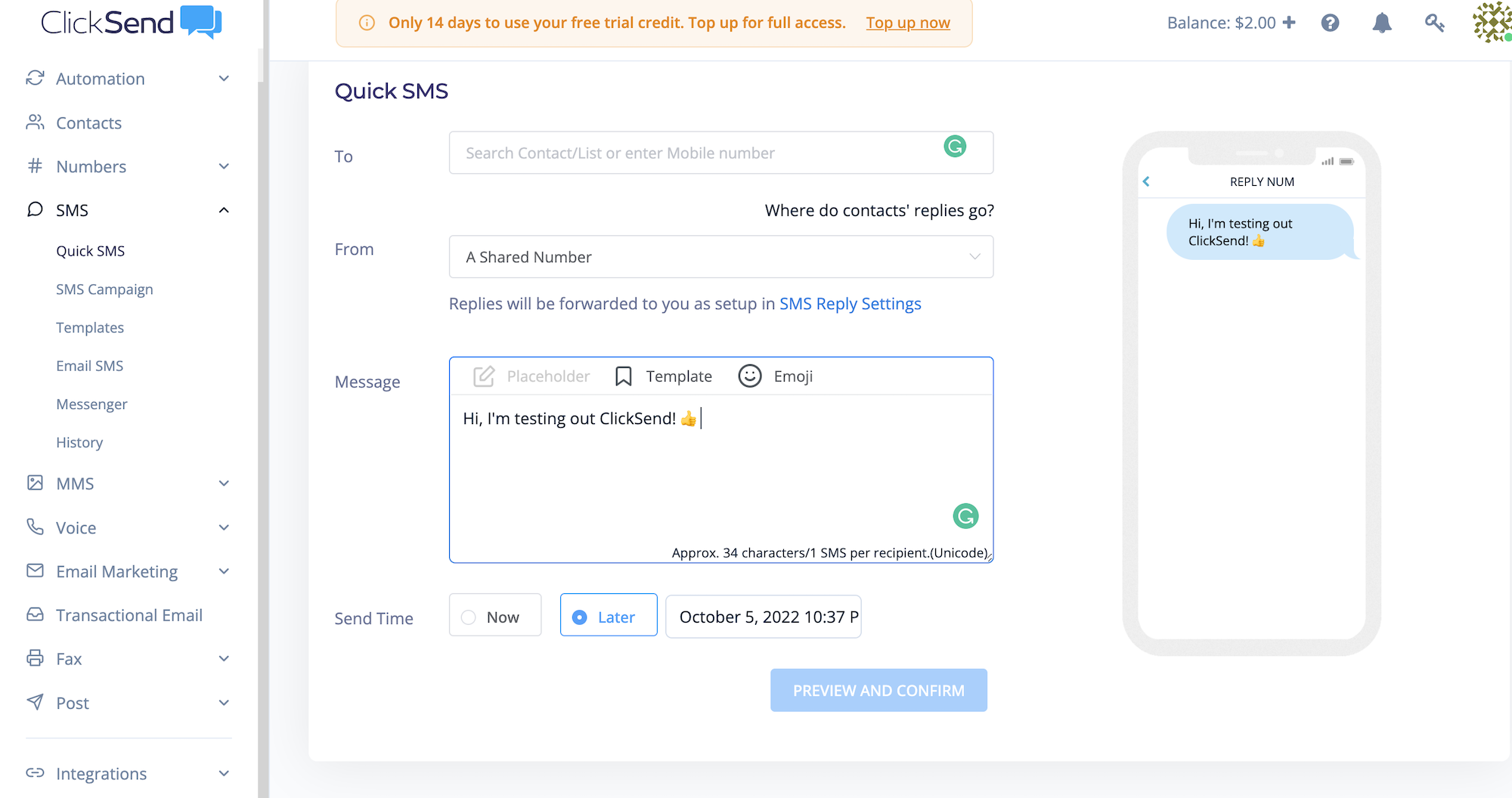Expand the Numbers menu chevron
Screen dimensions: 1512x798
pos(224,166)
